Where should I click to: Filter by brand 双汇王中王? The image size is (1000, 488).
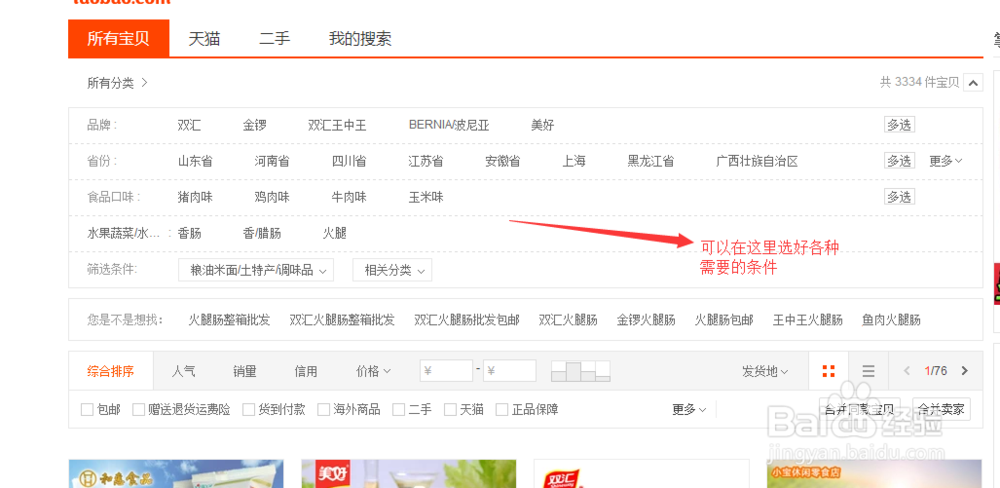coord(337,125)
